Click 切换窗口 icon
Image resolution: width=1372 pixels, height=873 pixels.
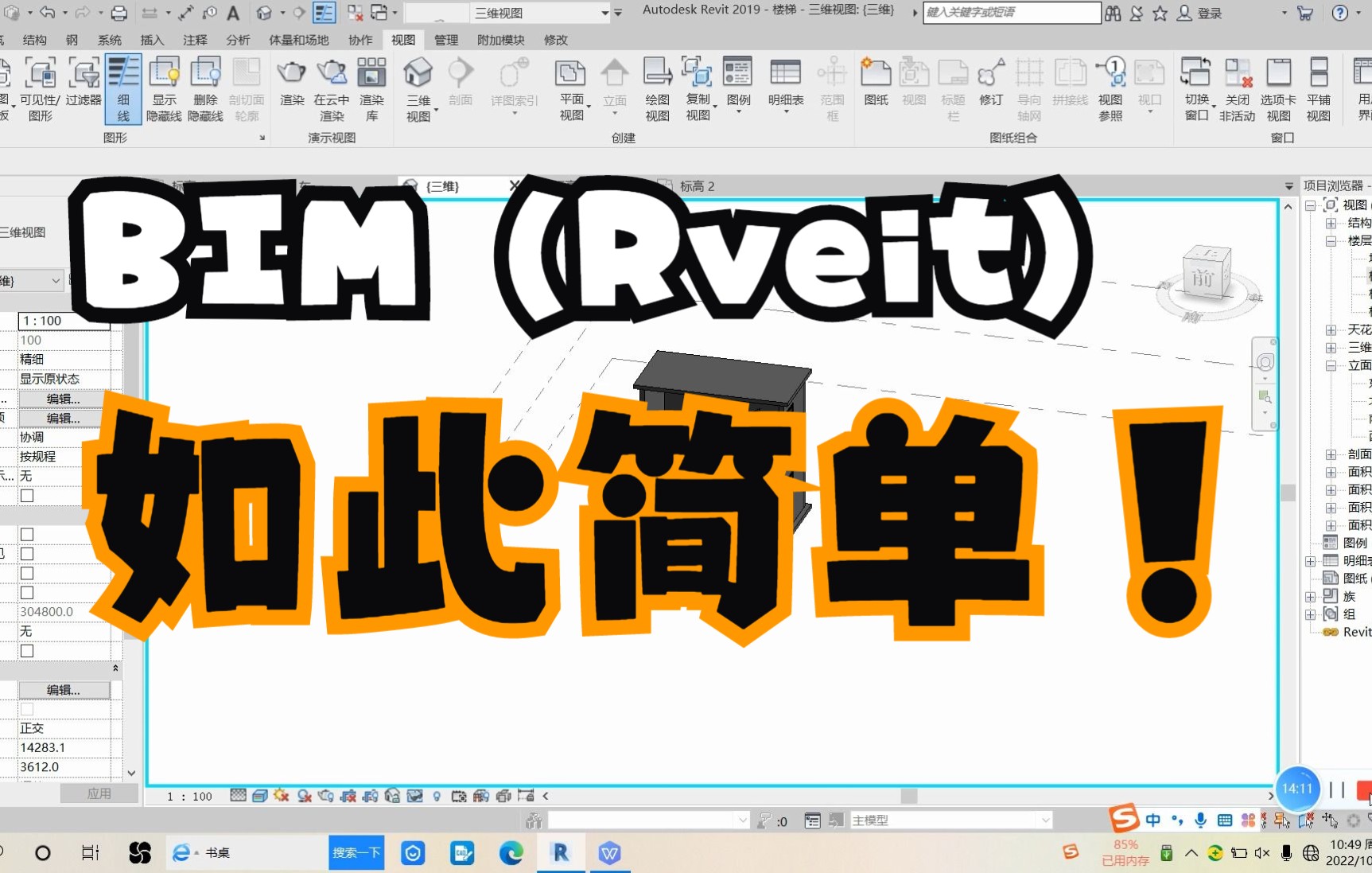[1196, 73]
